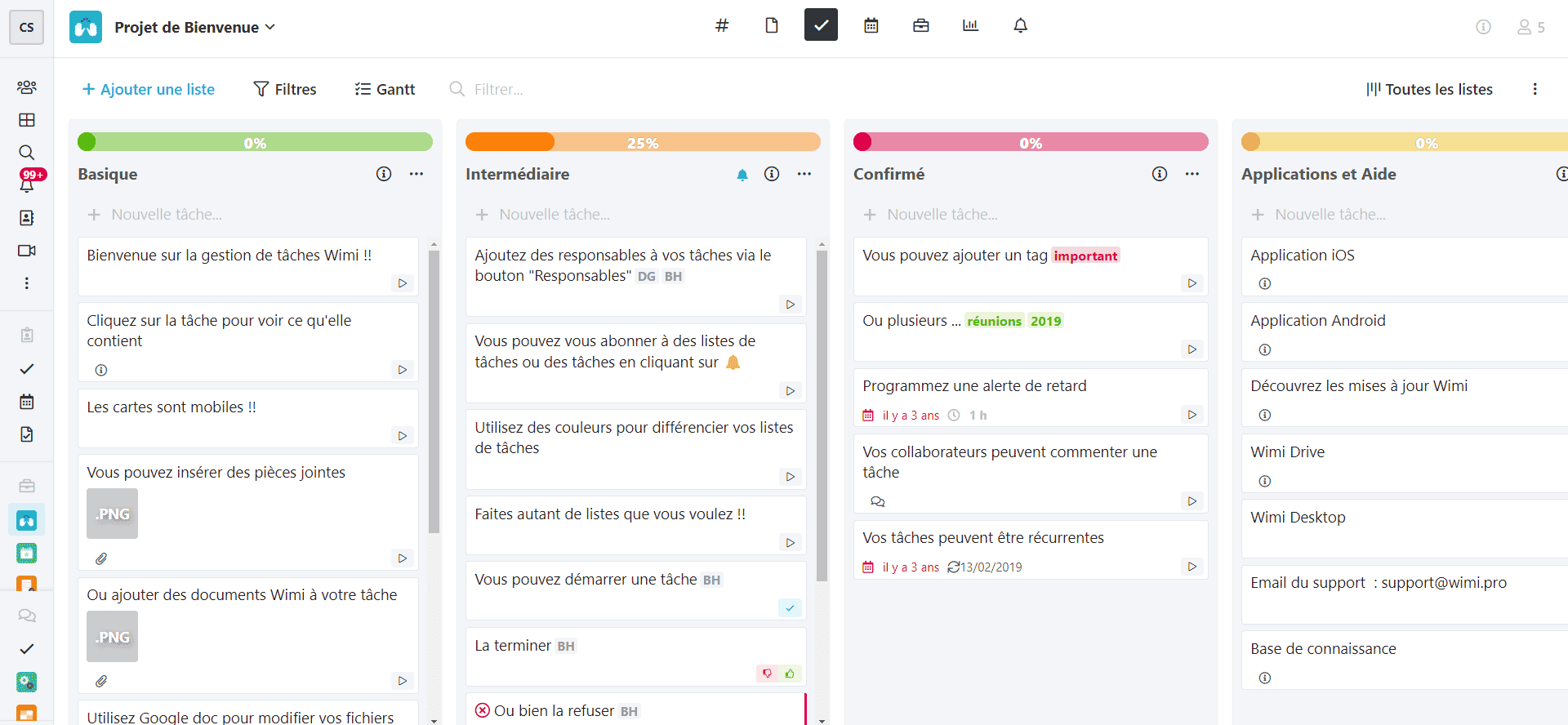
Task: Expand the Projet de Bienvenue dropdown
Action: [195, 27]
